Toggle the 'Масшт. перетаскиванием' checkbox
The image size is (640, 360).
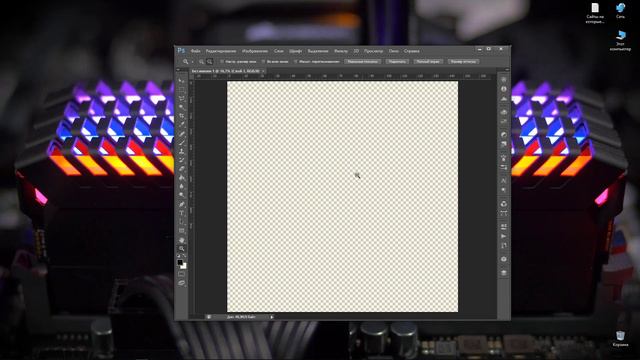[x=296, y=62]
